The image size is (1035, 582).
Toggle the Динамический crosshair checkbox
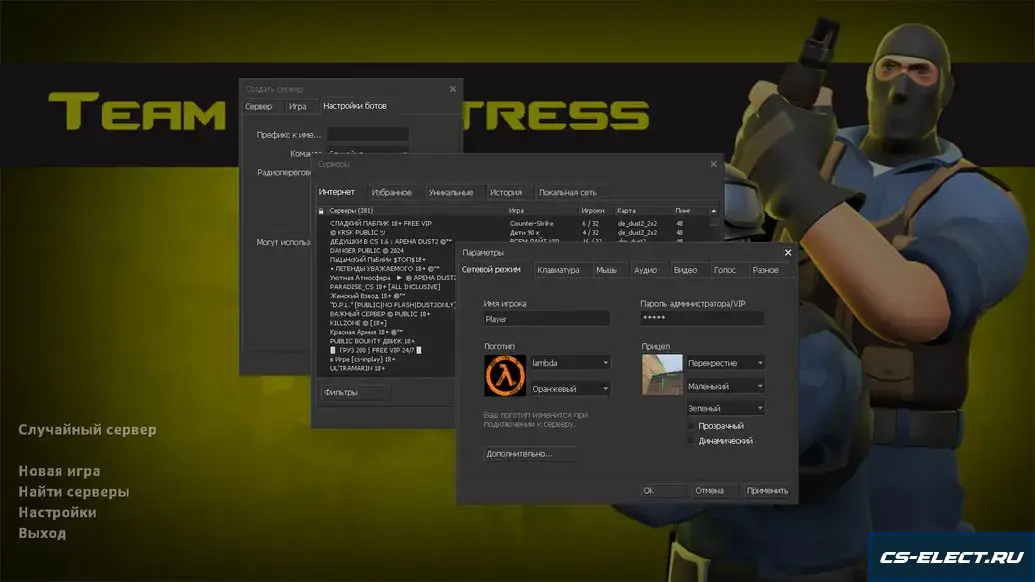click(691, 441)
